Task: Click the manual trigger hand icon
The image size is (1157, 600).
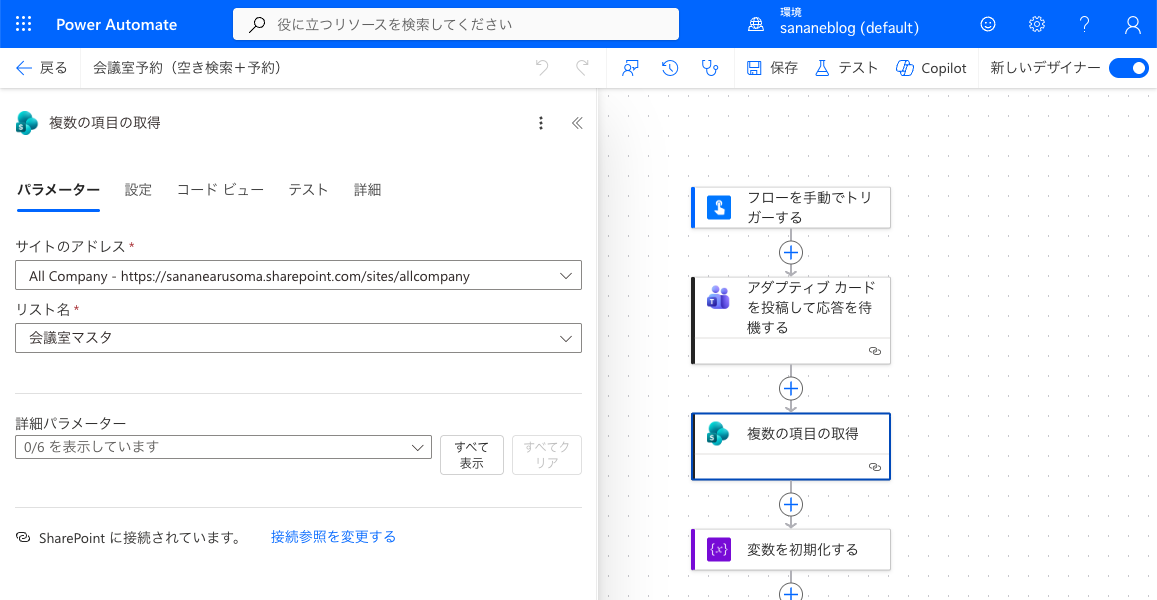Action: coord(719,207)
